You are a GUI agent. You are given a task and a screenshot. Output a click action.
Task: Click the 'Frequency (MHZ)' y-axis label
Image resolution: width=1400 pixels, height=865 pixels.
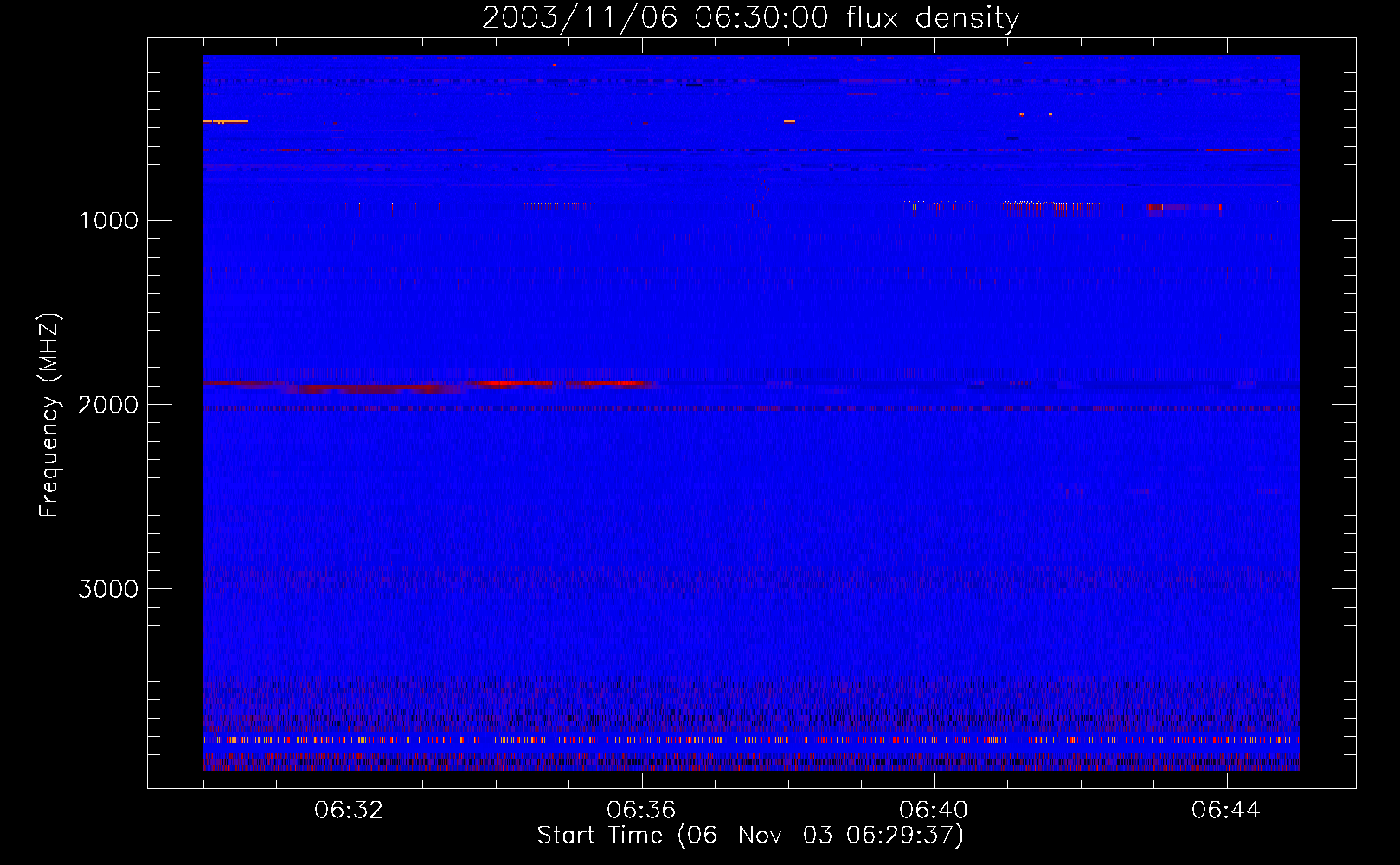50,415
